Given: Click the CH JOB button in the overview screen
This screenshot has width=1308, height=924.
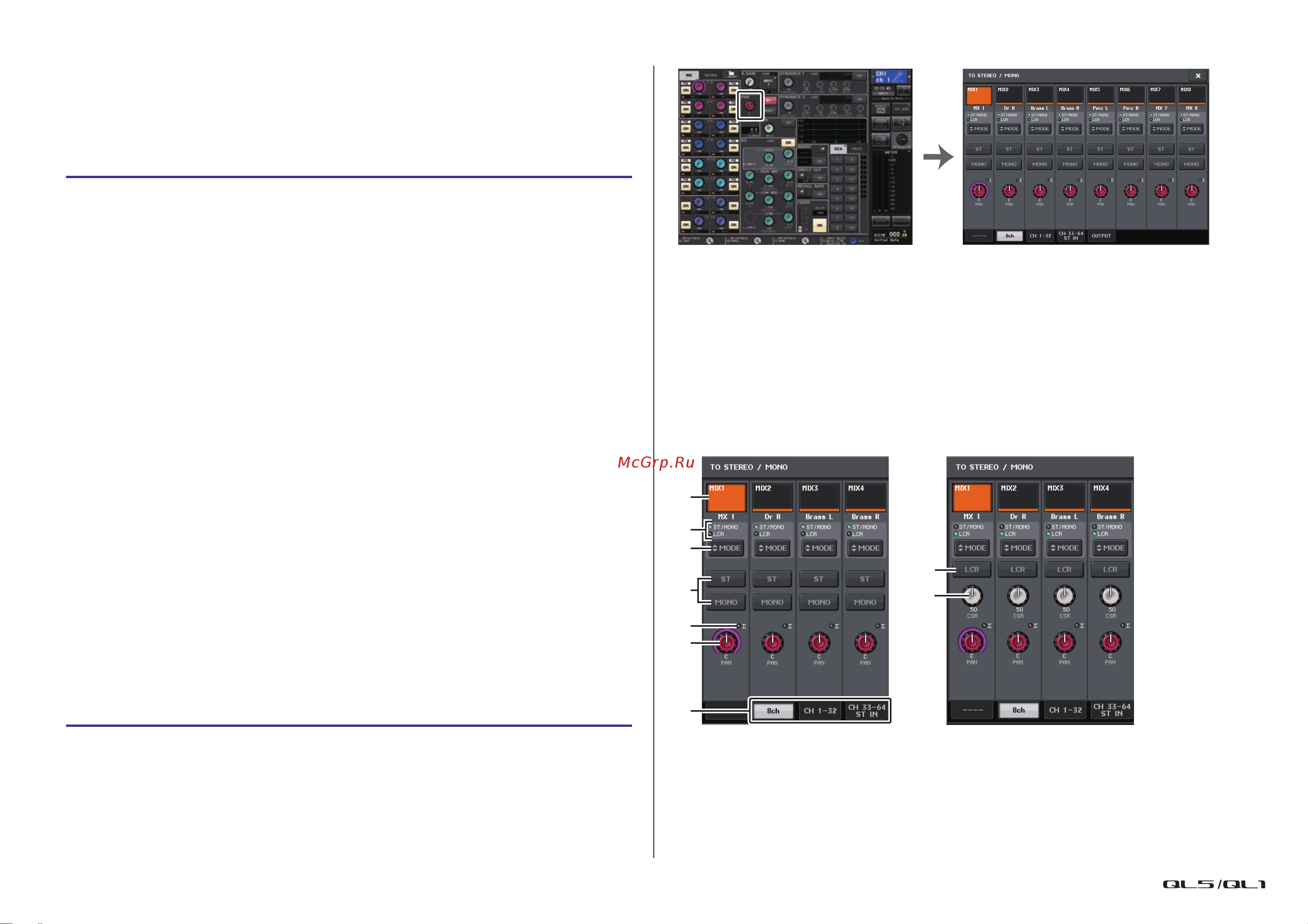Looking at the screenshot, I should tap(901, 109).
